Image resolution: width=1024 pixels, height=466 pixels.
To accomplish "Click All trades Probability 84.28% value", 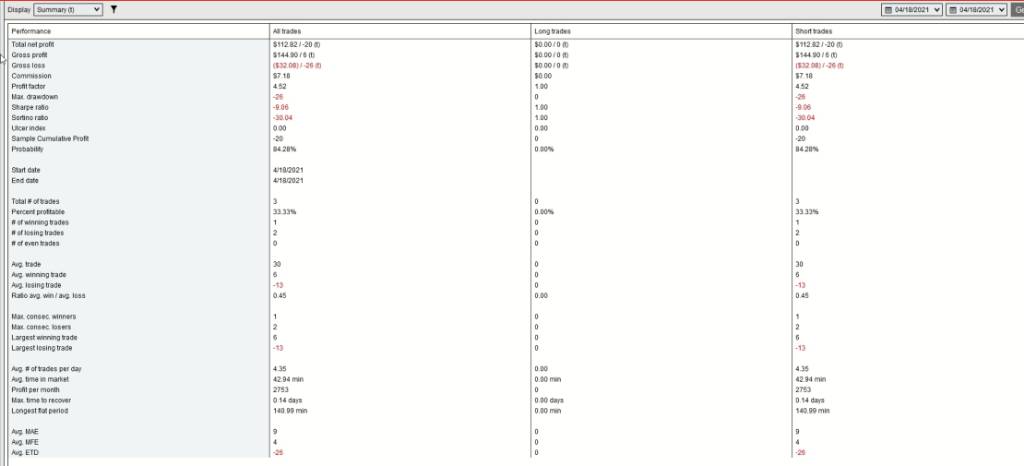I will 284,149.
